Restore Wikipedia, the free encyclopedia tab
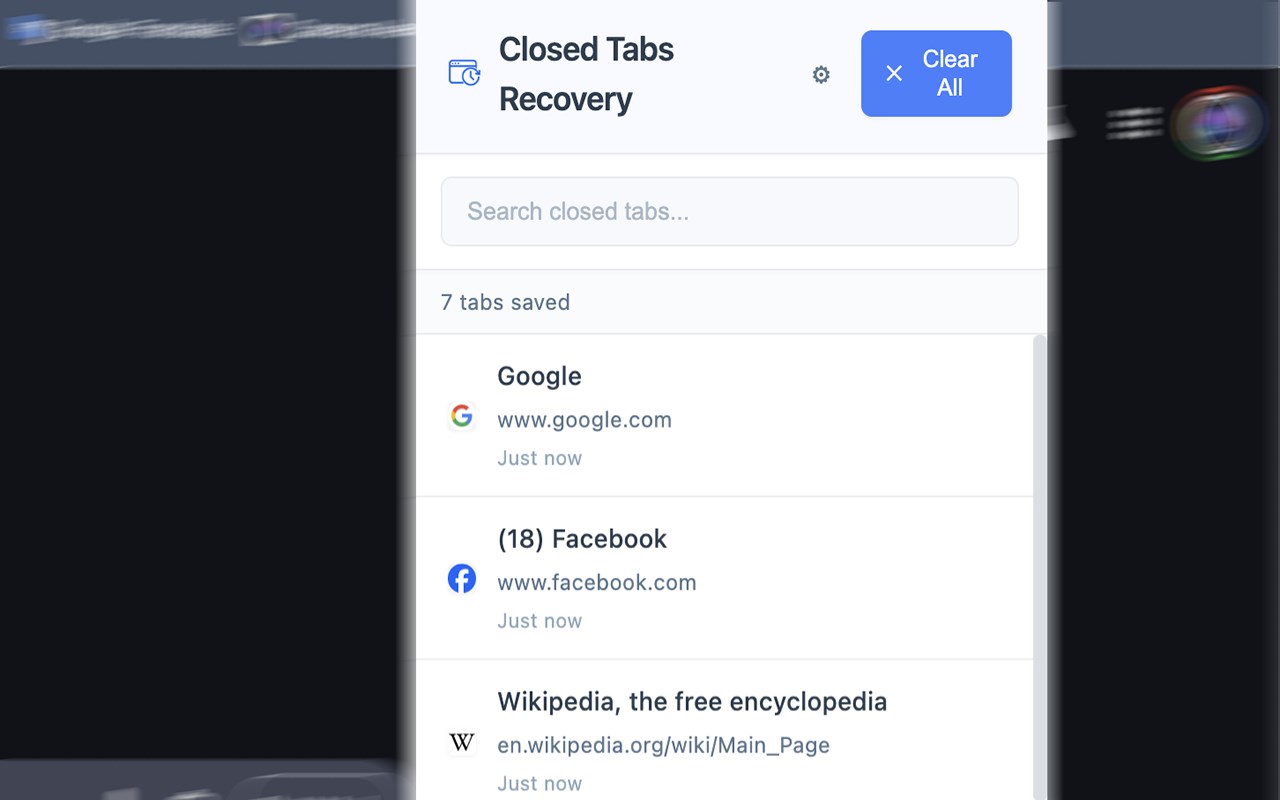 [x=692, y=702]
